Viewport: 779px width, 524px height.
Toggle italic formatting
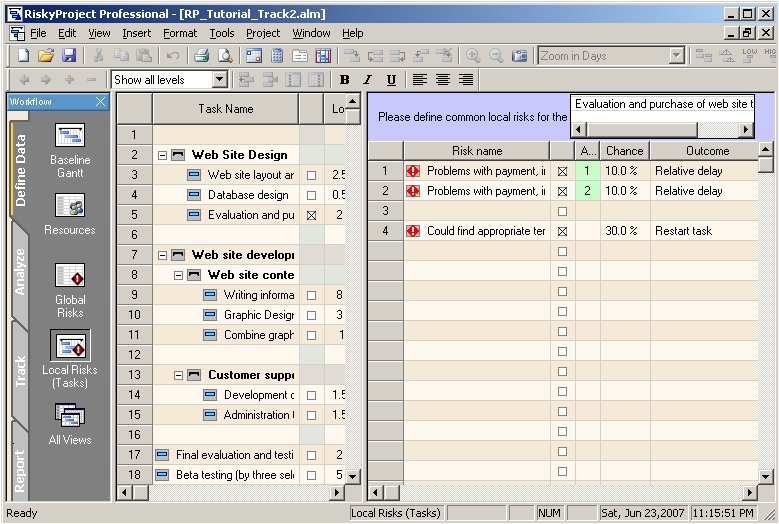pos(368,79)
